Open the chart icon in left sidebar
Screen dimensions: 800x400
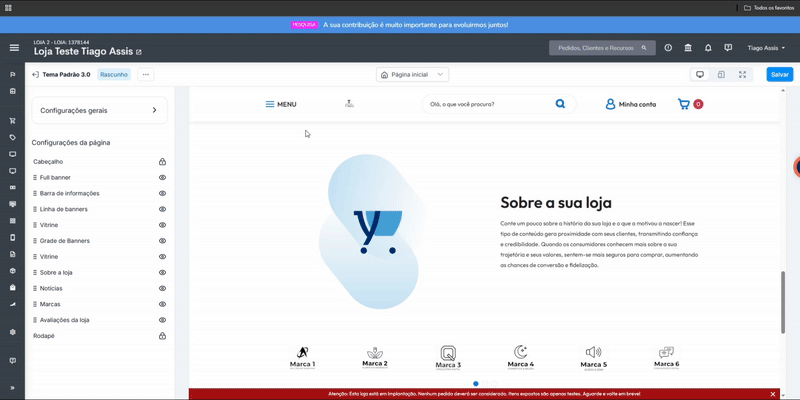click(13, 304)
